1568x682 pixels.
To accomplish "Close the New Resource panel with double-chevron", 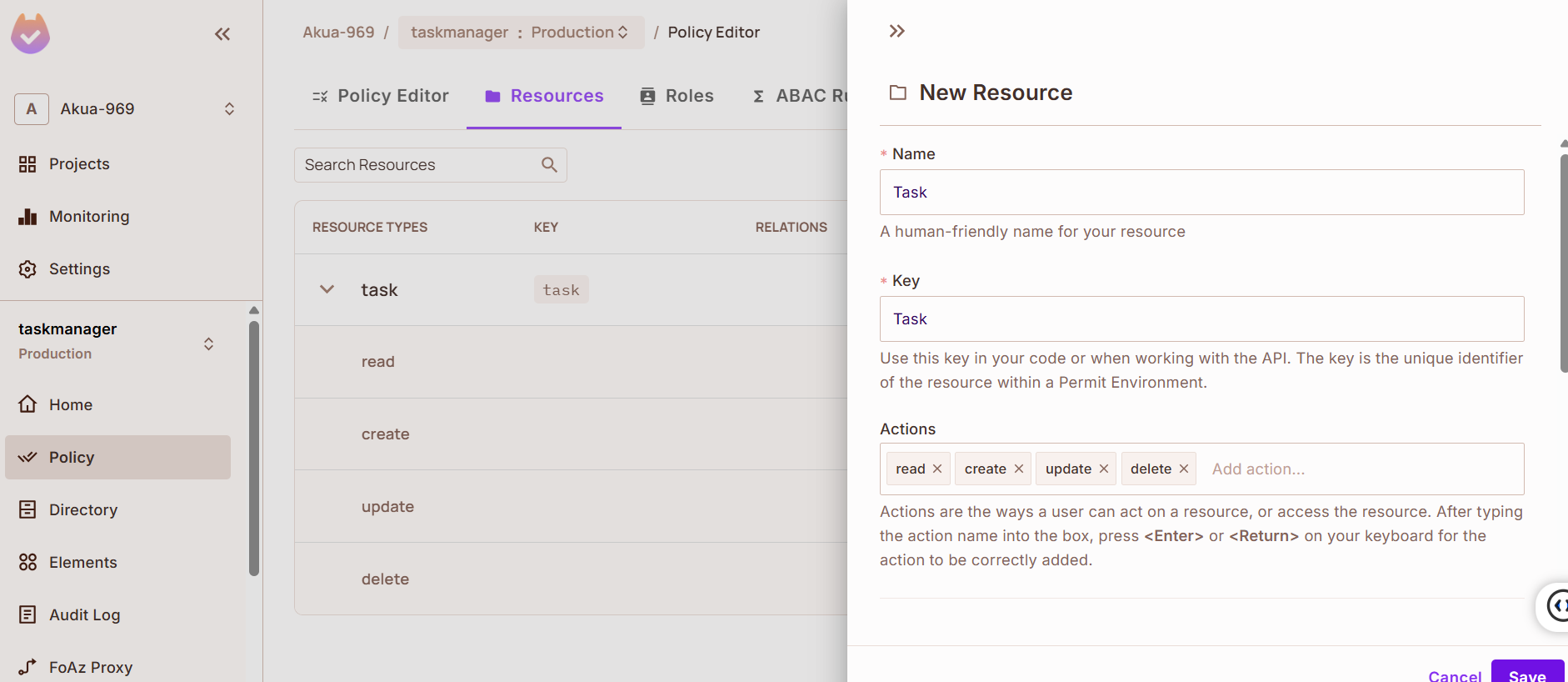I will [x=897, y=32].
